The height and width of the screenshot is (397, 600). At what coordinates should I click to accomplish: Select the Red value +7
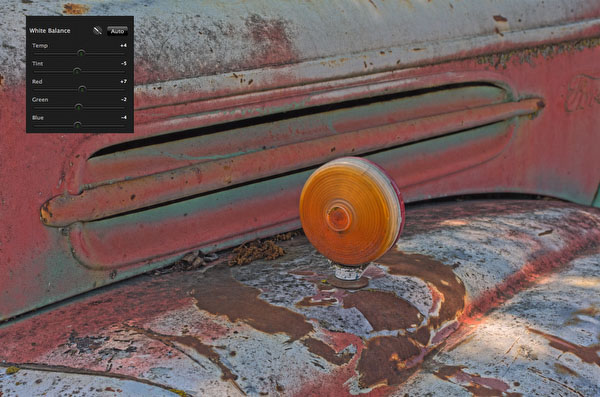[123, 81]
